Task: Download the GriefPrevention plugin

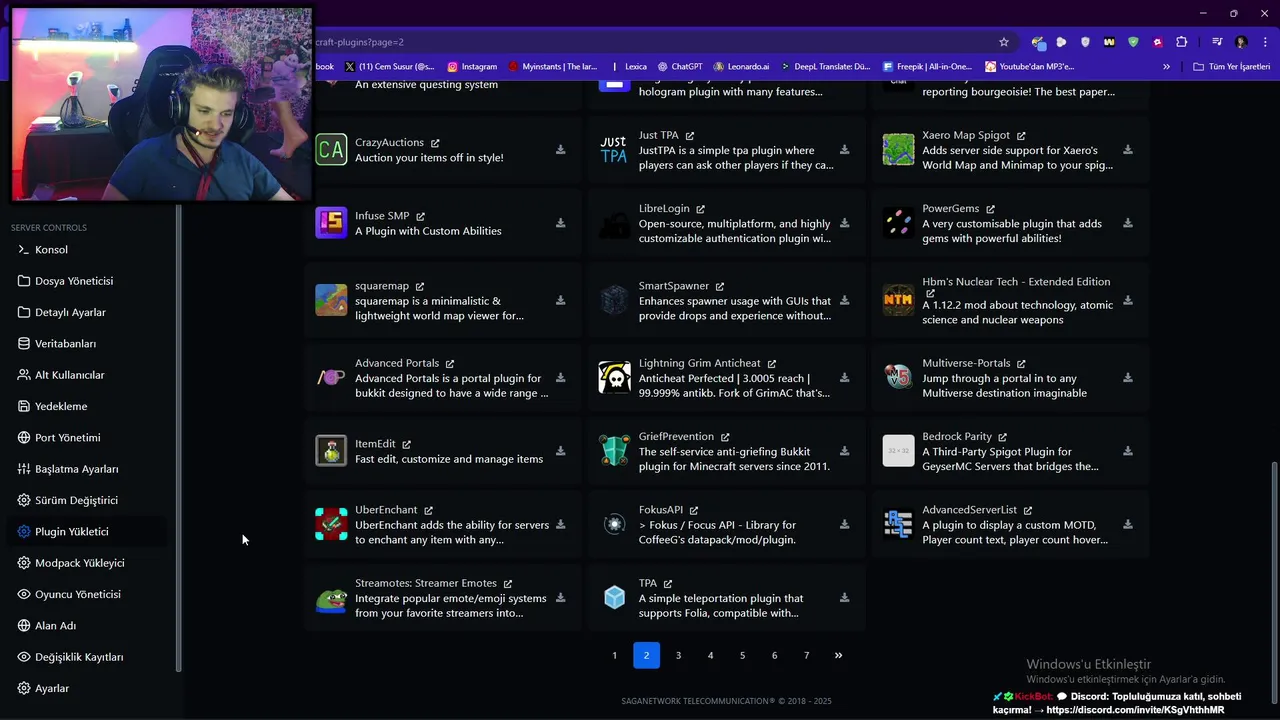Action: [x=844, y=451]
